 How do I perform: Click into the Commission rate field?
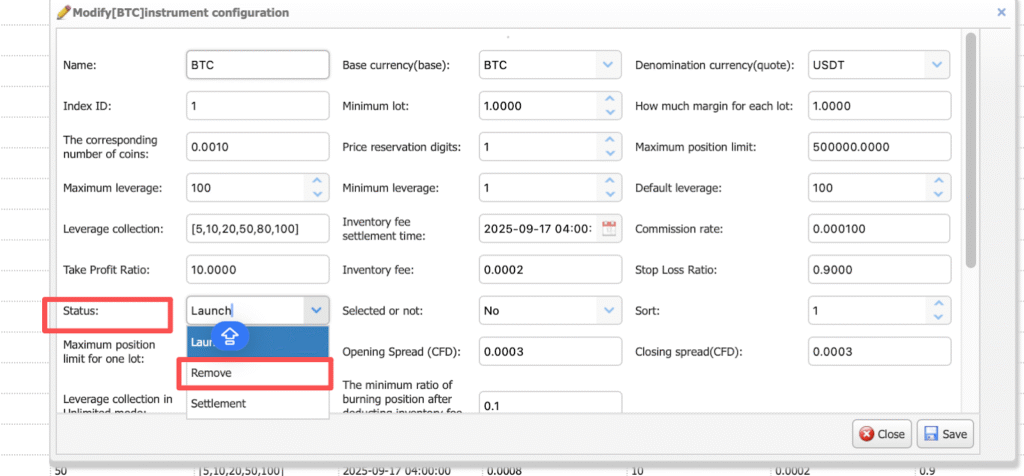[877, 229]
